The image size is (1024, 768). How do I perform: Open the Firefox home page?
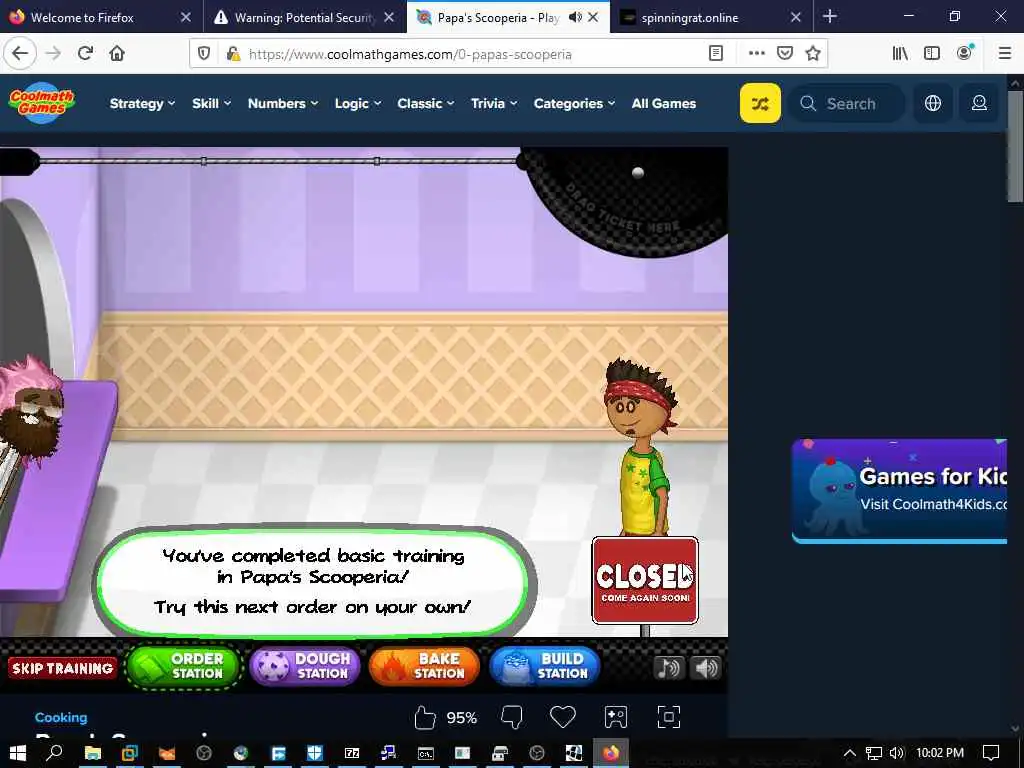point(117,54)
